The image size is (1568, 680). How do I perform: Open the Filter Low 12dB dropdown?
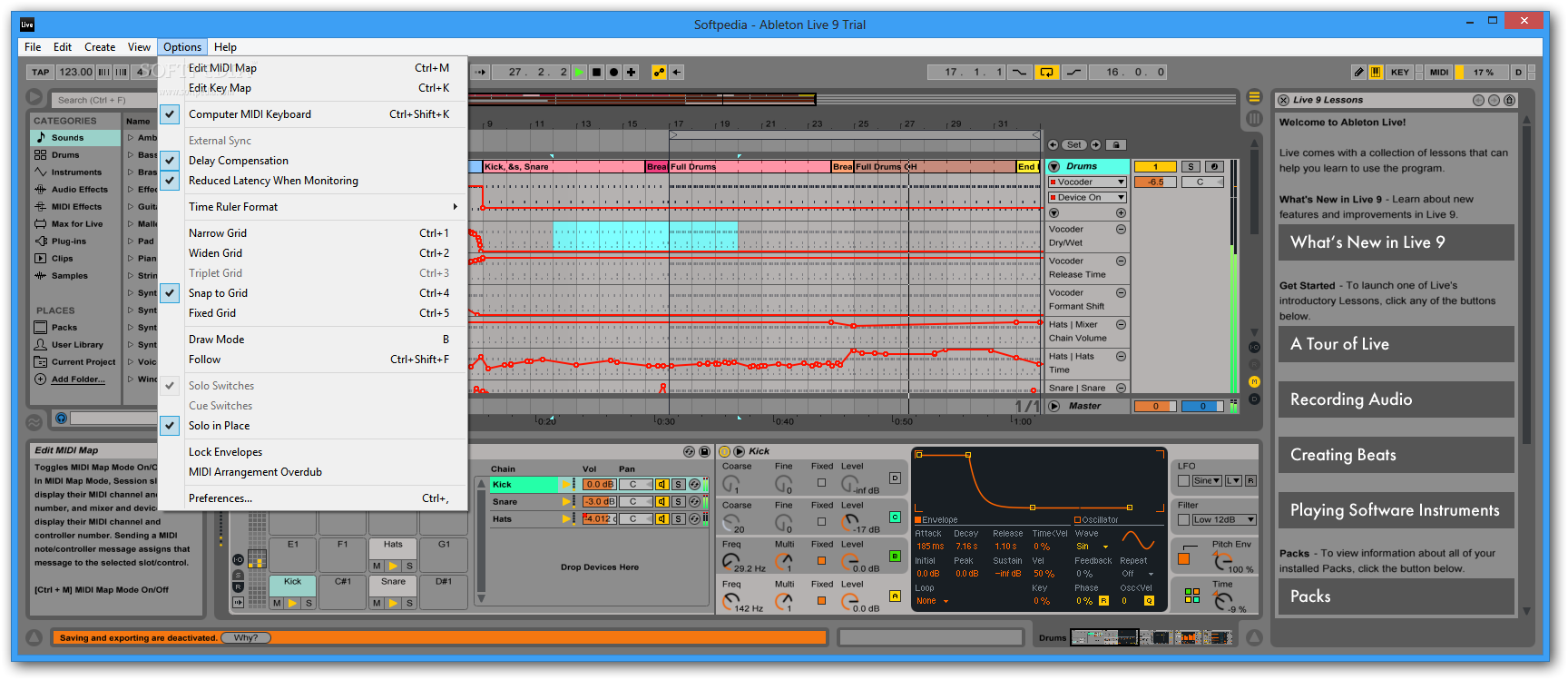point(1223,519)
